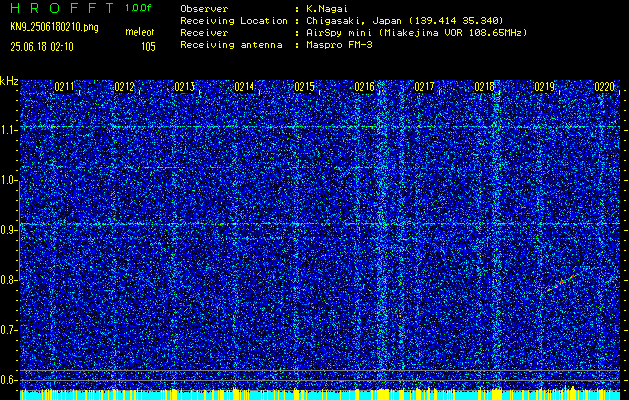Click the Receiving Location field label
Viewport: 629px width, 400px height.
234,21
